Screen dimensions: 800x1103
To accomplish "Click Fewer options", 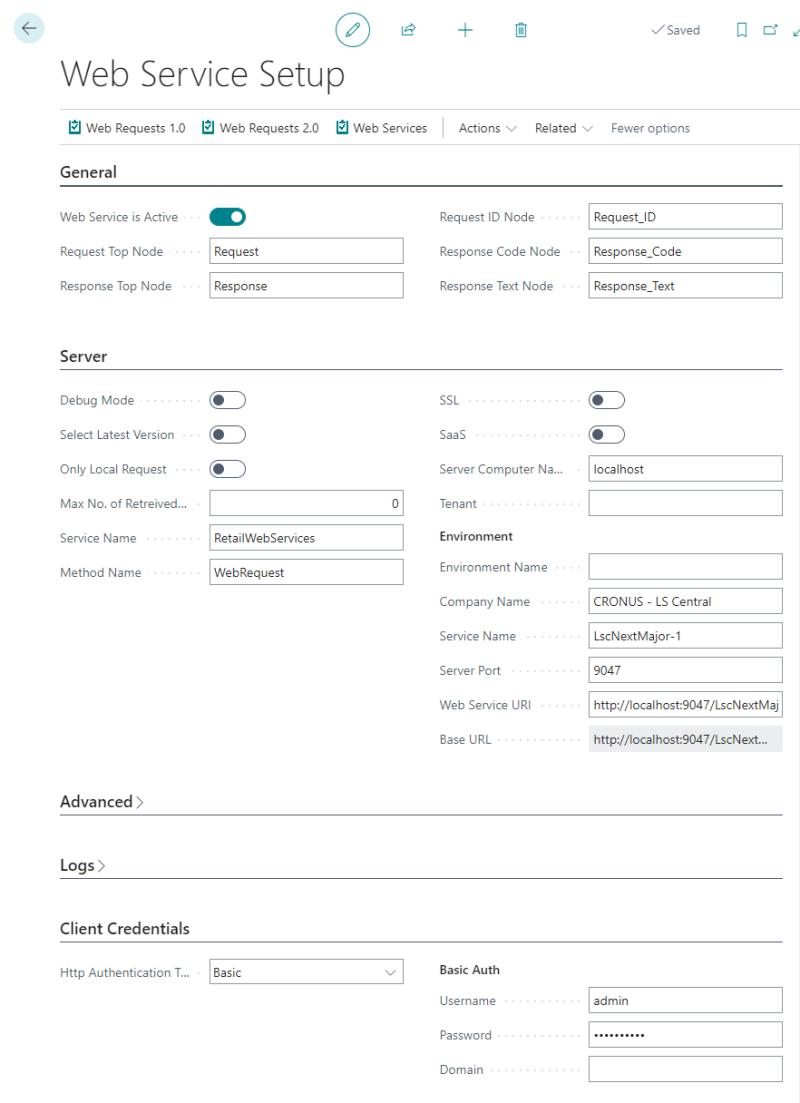I will coord(650,127).
